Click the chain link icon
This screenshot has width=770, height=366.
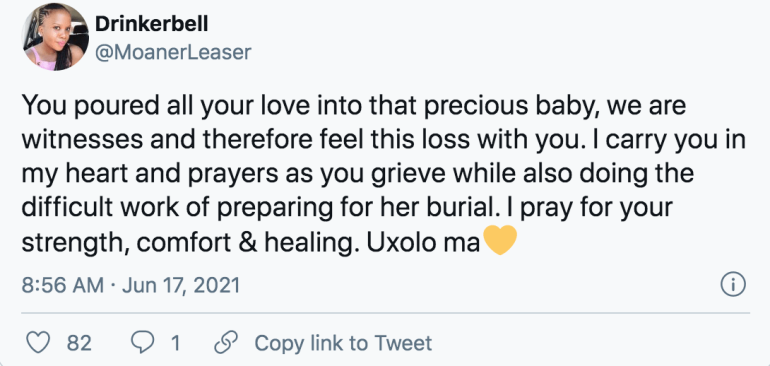coord(226,342)
